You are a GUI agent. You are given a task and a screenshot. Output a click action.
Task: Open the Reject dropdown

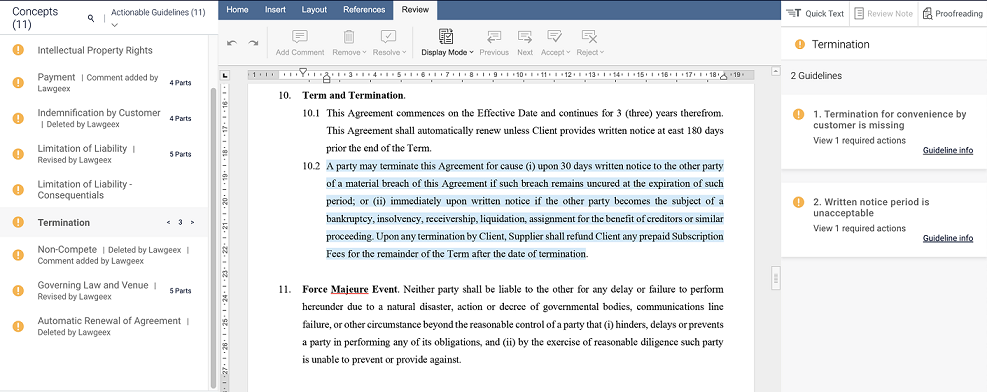click(590, 43)
